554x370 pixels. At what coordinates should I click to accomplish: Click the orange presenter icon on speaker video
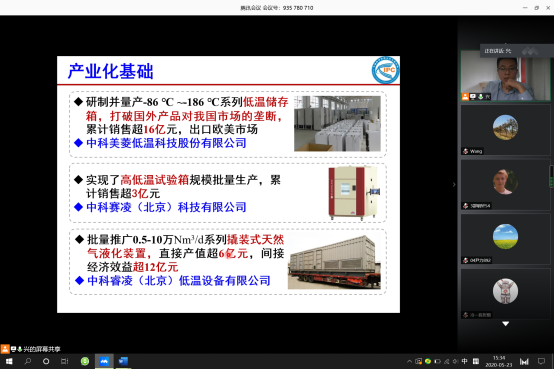pos(465,96)
